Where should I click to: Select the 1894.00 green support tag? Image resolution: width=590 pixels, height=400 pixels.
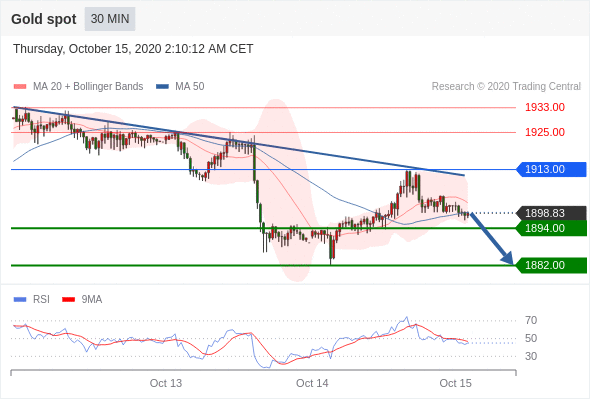point(551,228)
